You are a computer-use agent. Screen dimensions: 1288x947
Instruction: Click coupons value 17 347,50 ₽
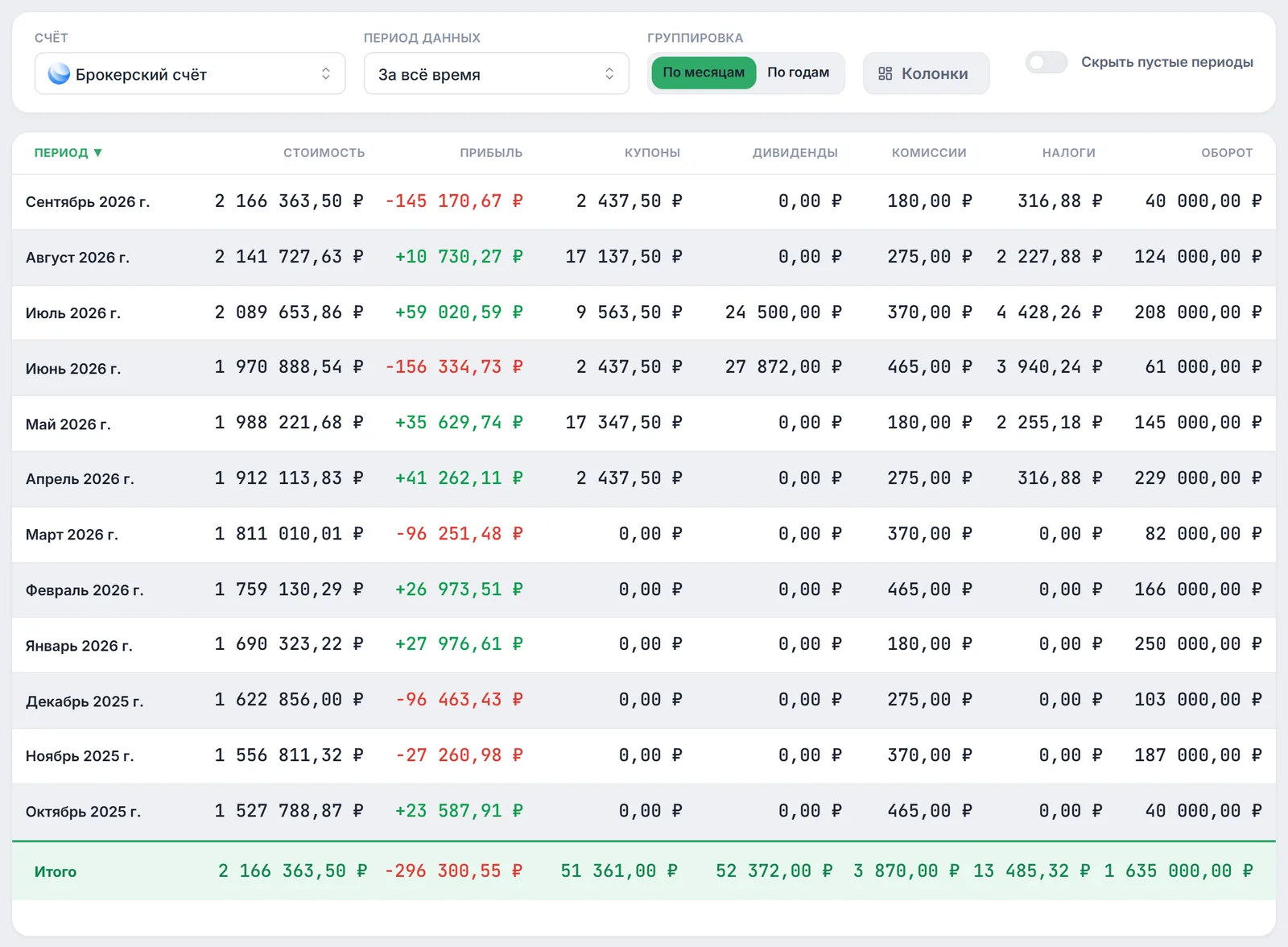click(624, 422)
